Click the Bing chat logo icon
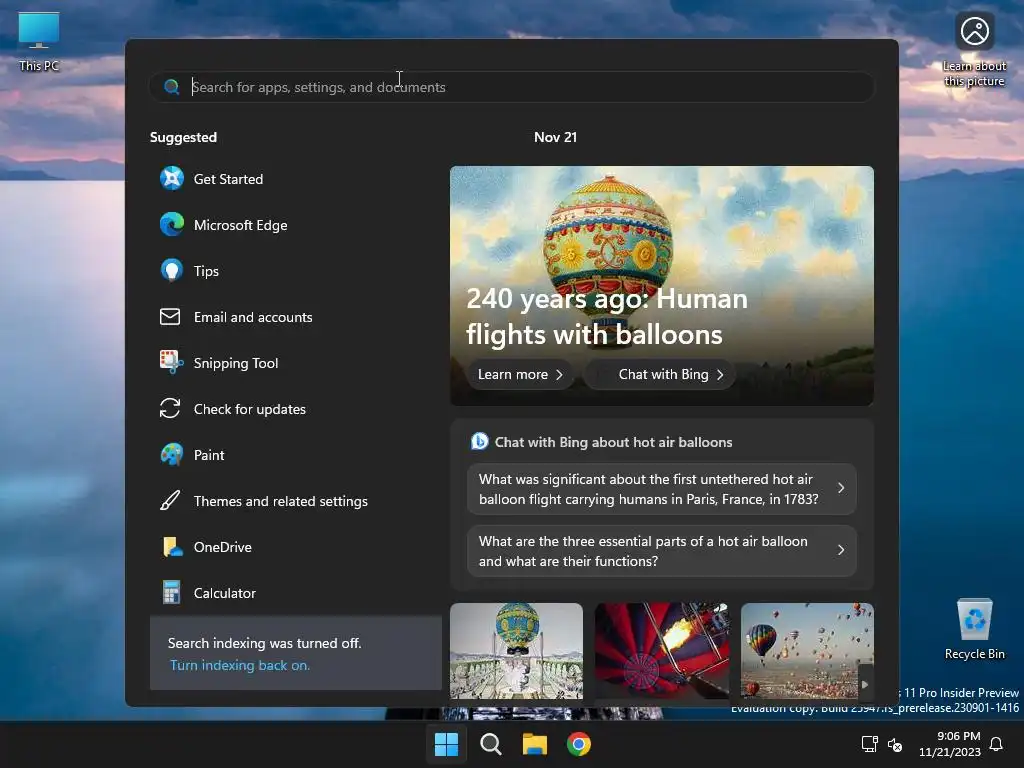1024x768 pixels. [x=479, y=441]
